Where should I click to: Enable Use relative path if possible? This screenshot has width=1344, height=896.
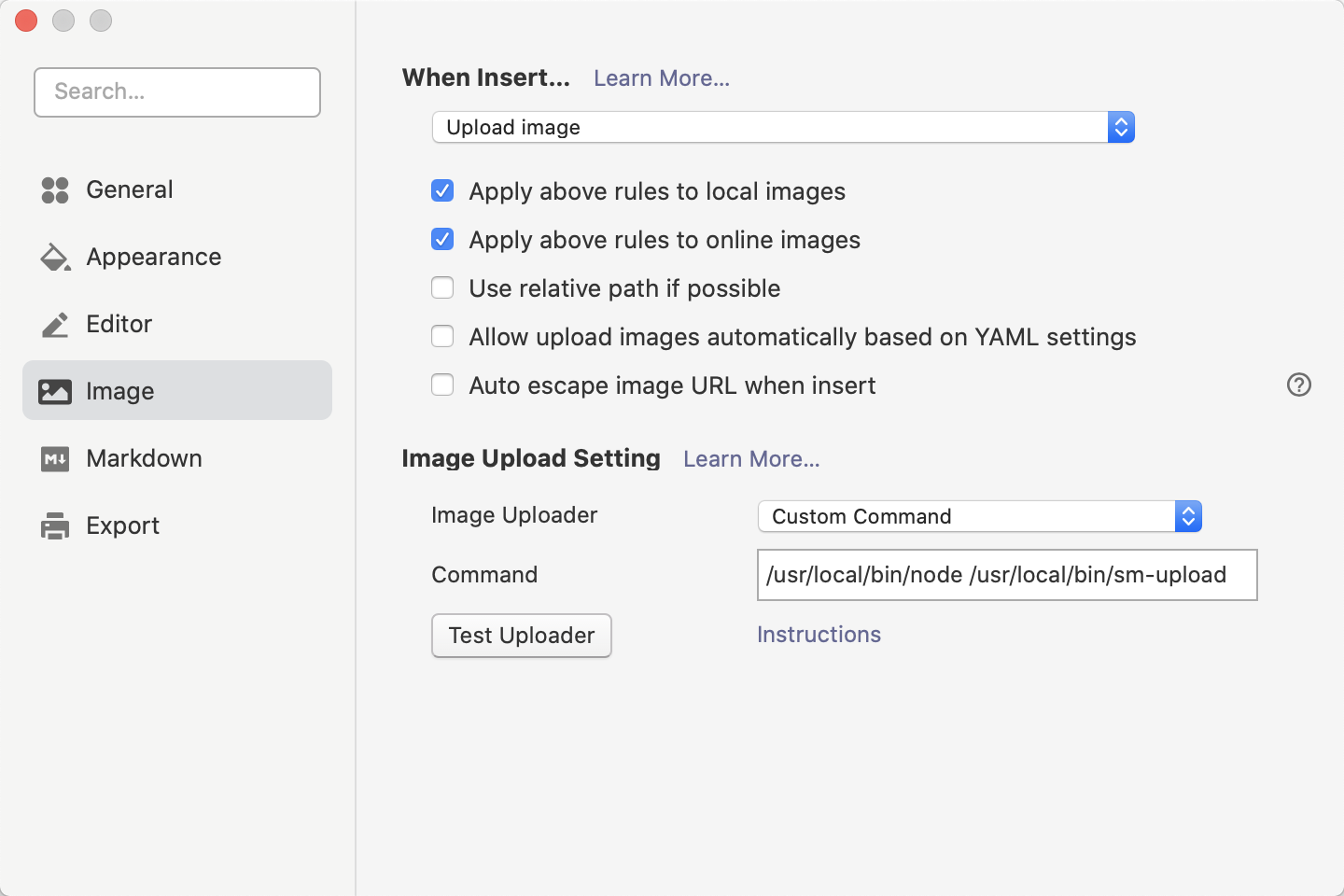click(442, 288)
